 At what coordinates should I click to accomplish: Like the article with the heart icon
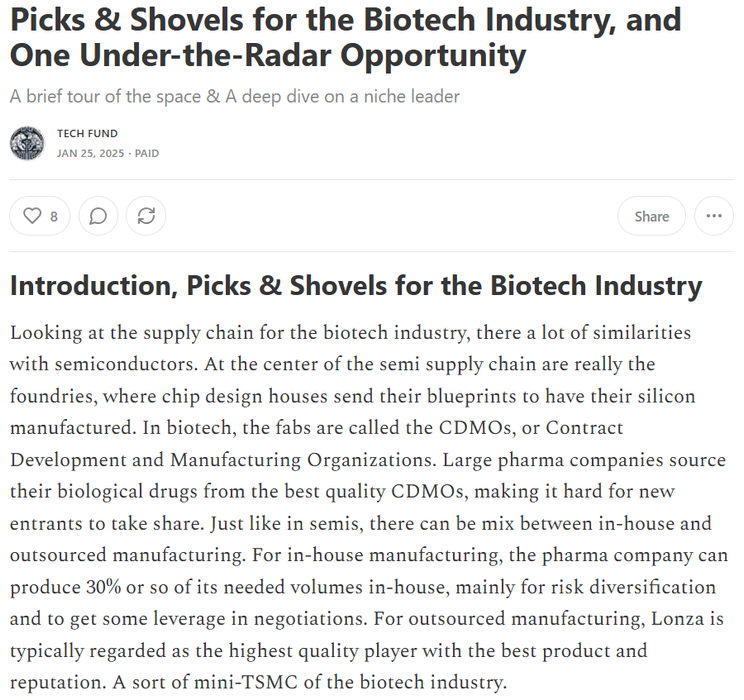pos(33,216)
